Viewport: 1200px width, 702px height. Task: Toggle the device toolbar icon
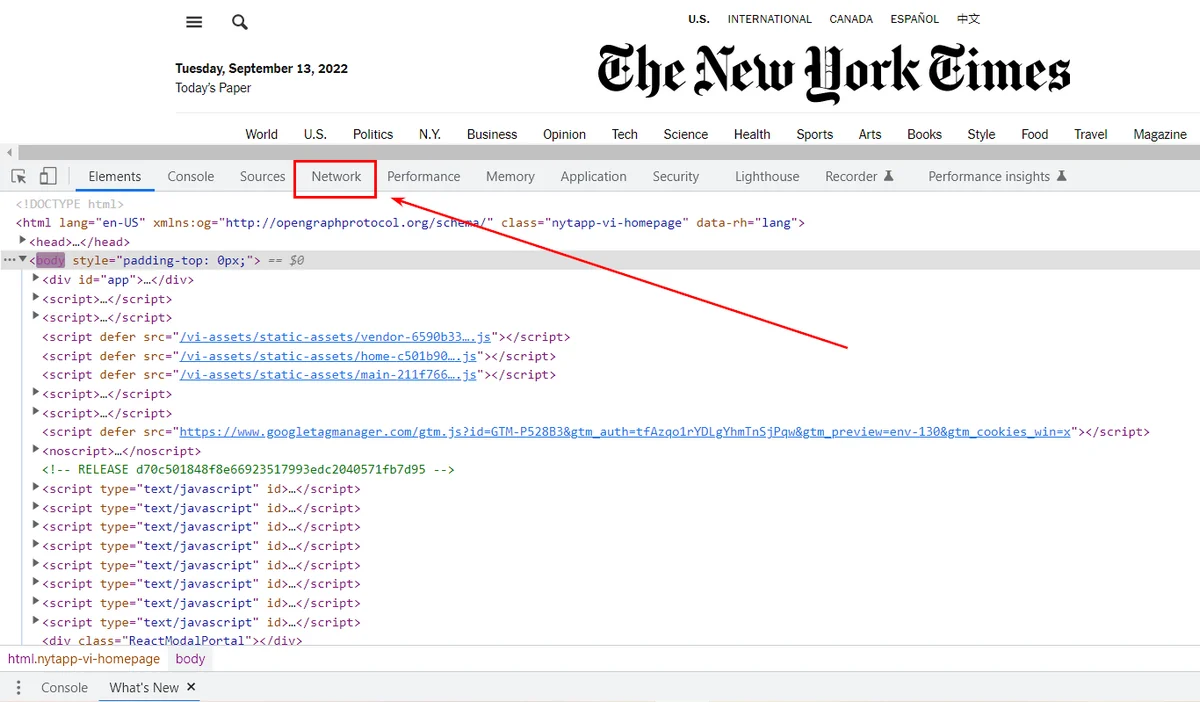coord(47,177)
